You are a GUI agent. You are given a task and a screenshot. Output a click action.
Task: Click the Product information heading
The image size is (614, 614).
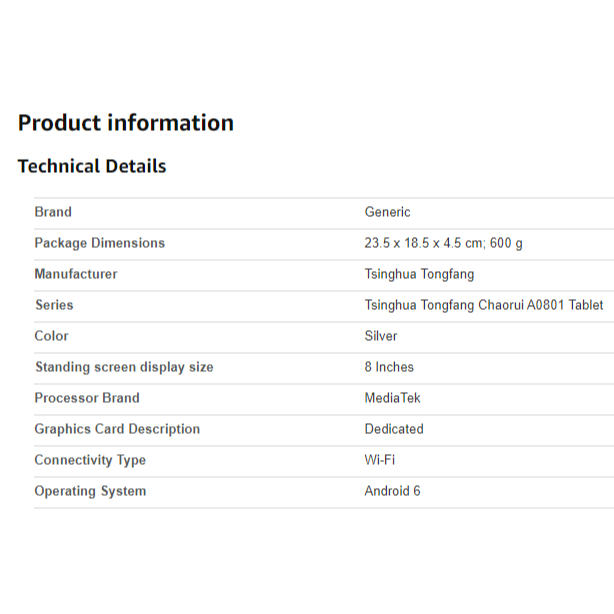click(x=126, y=123)
